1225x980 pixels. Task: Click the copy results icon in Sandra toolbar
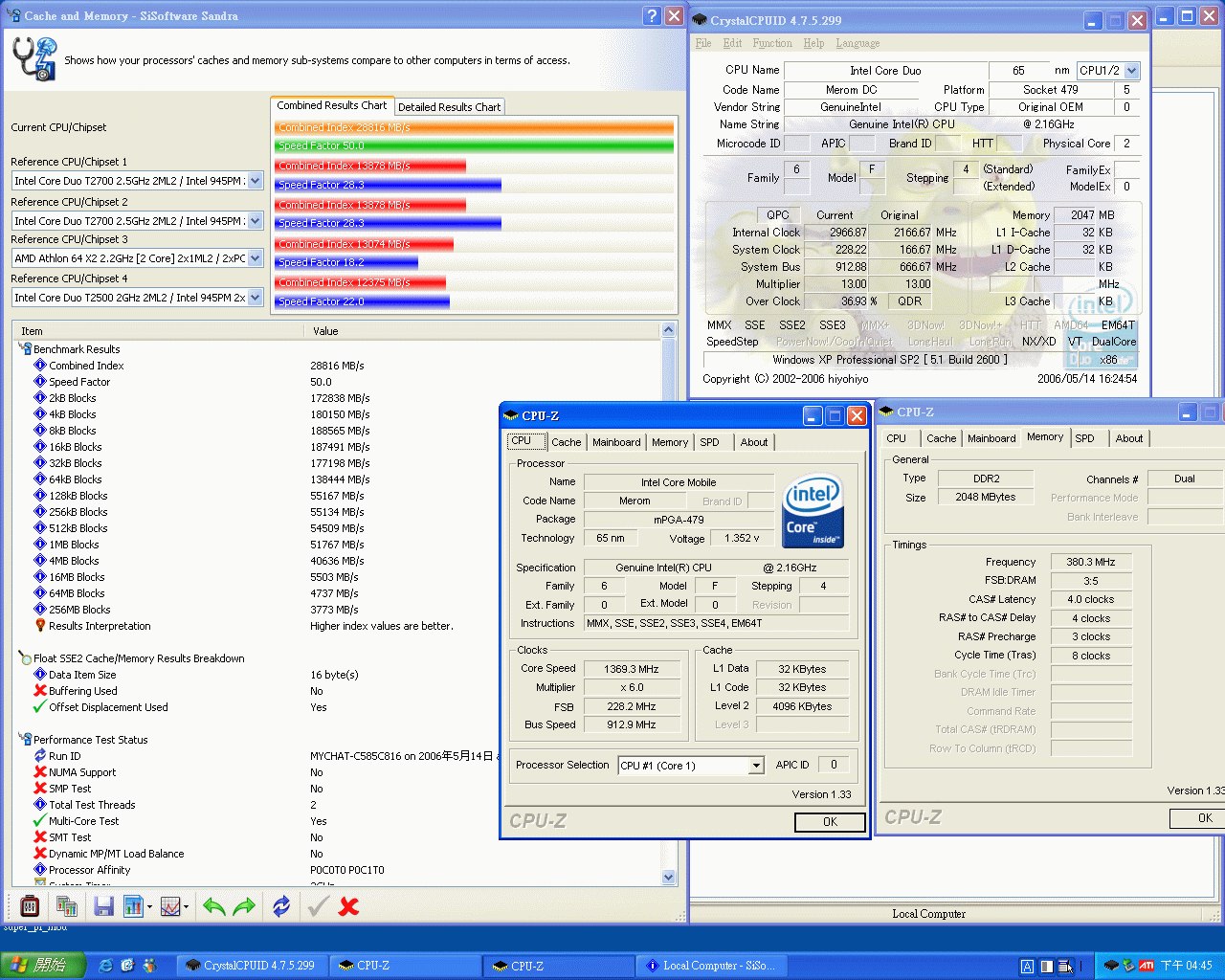pyautogui.click(x=67, y=905)
